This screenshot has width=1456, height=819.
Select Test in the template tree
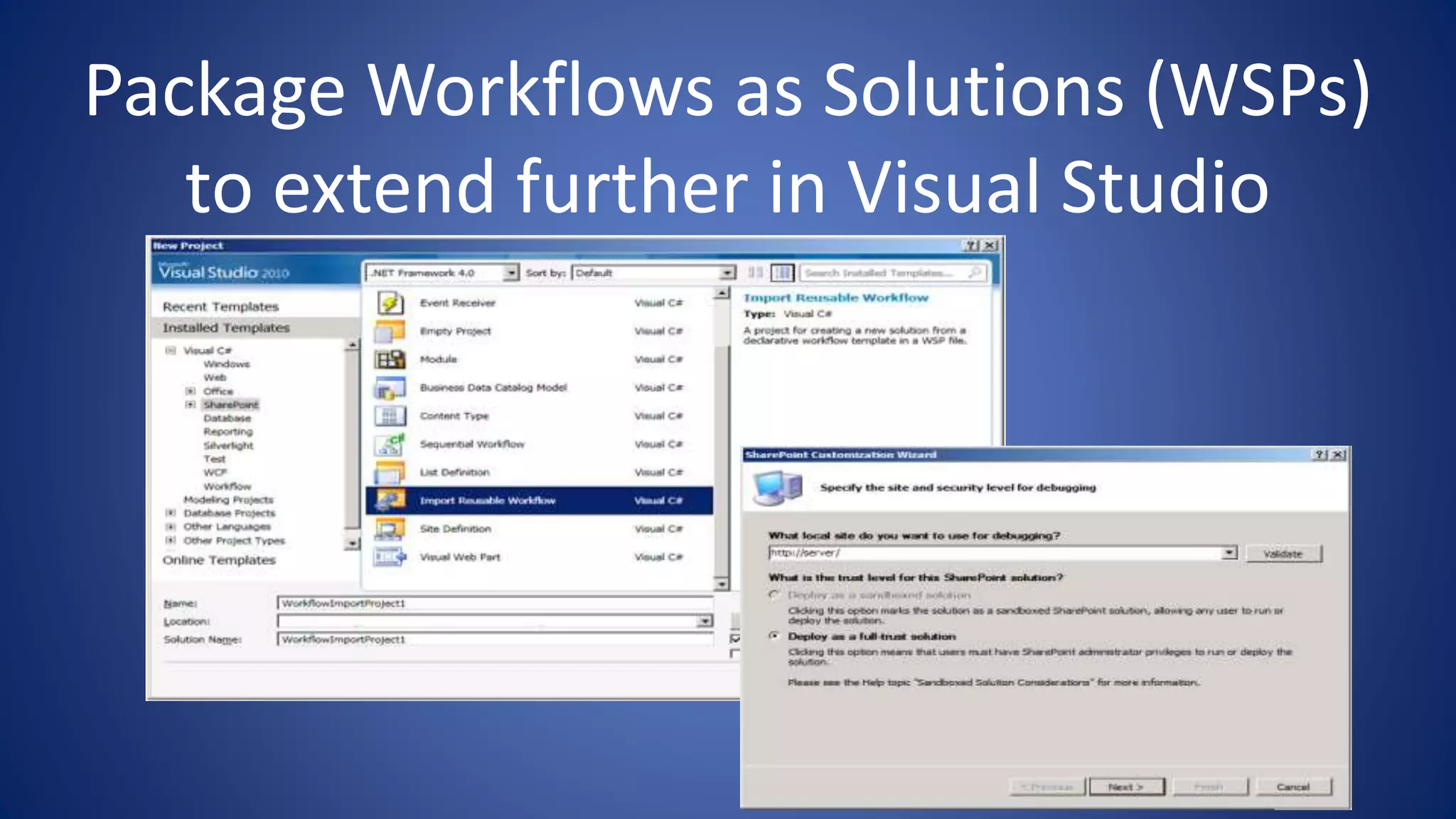(x=214, y=459)
